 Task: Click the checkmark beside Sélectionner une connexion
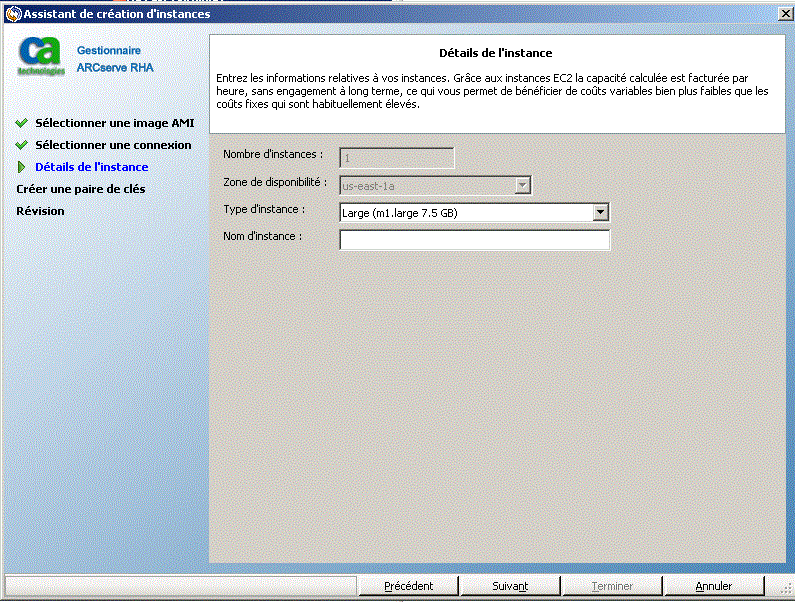tap(21, 145)
